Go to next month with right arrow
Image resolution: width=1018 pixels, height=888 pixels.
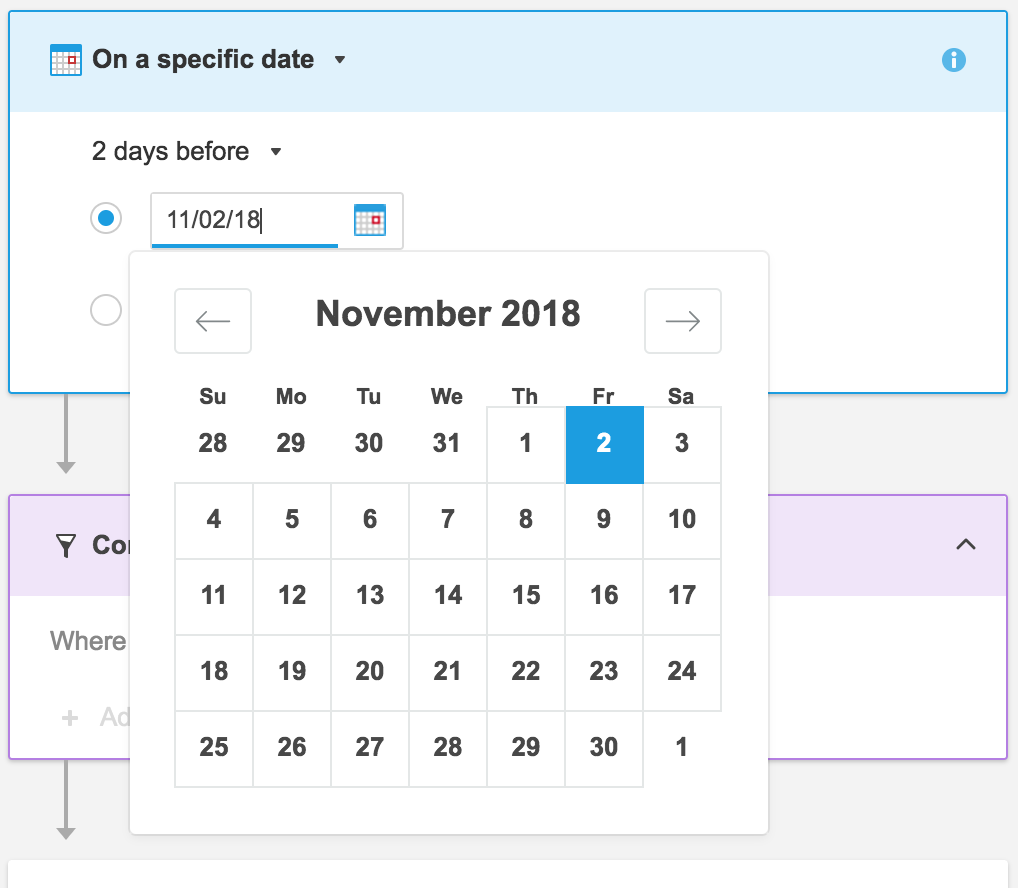[x=683, y=321]
